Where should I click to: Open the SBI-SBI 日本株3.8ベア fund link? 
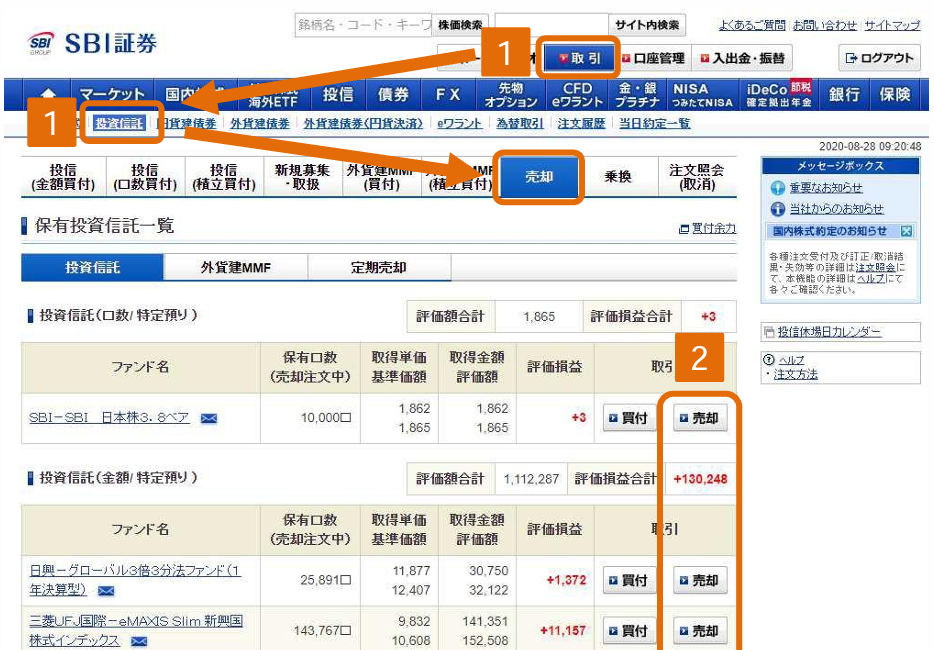point(110,418)
